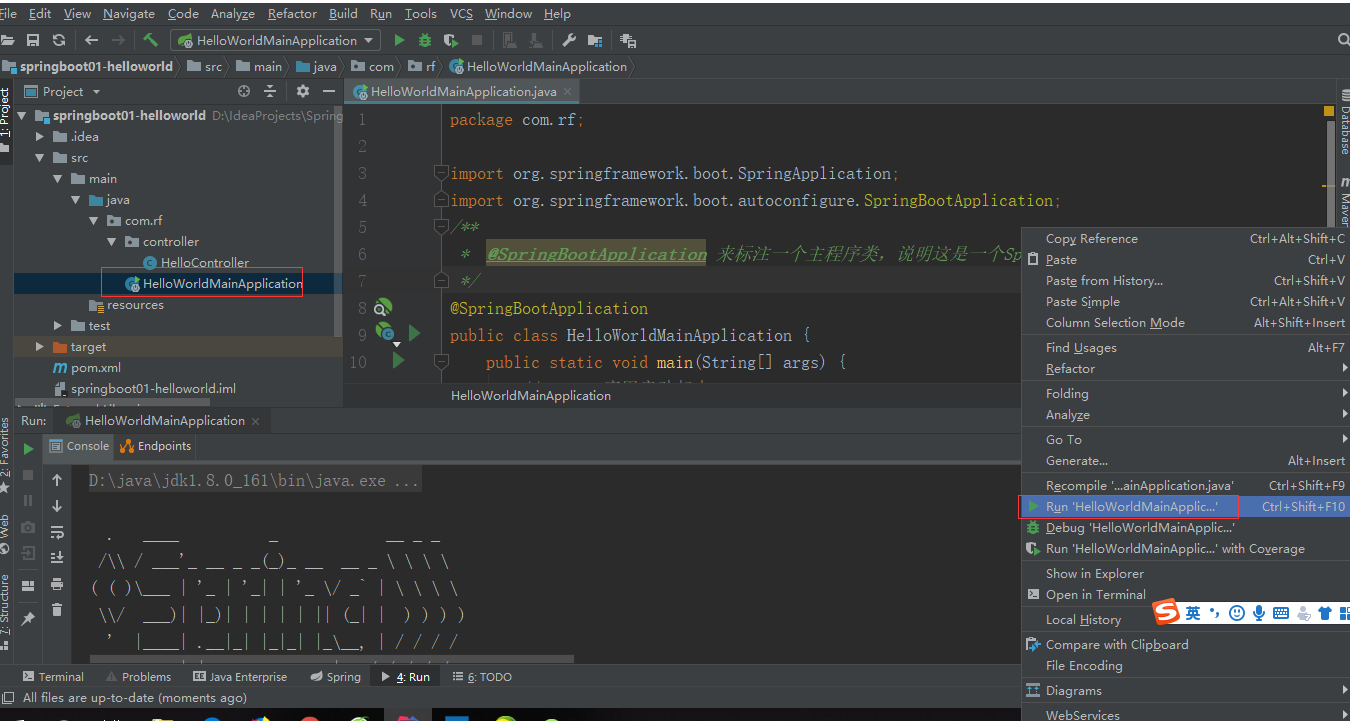Rerun application in the Run tool window
The image size is (1350, 721).
(28, 448)
